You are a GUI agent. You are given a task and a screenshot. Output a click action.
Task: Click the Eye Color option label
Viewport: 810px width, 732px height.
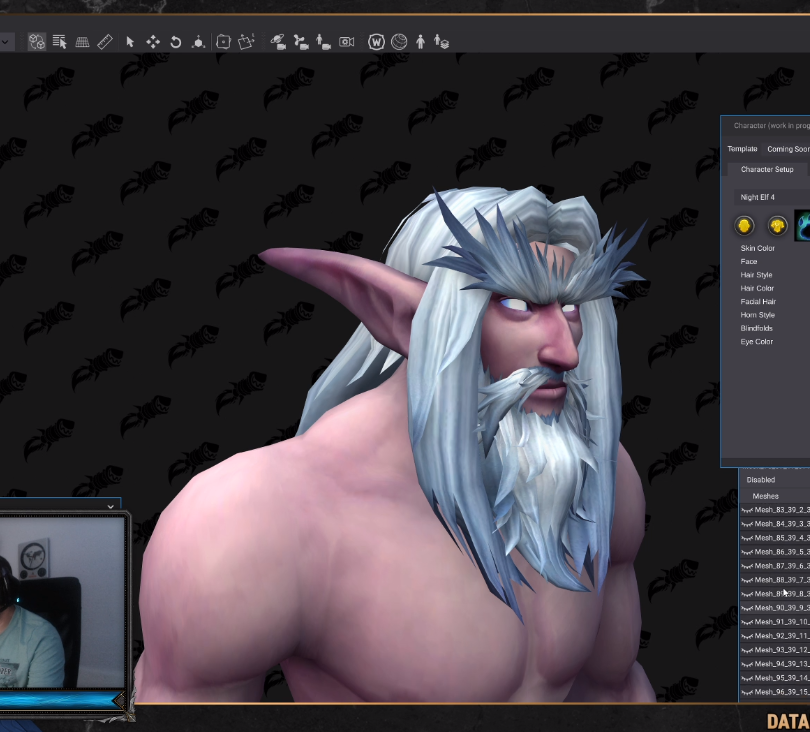tap(756, 342)
